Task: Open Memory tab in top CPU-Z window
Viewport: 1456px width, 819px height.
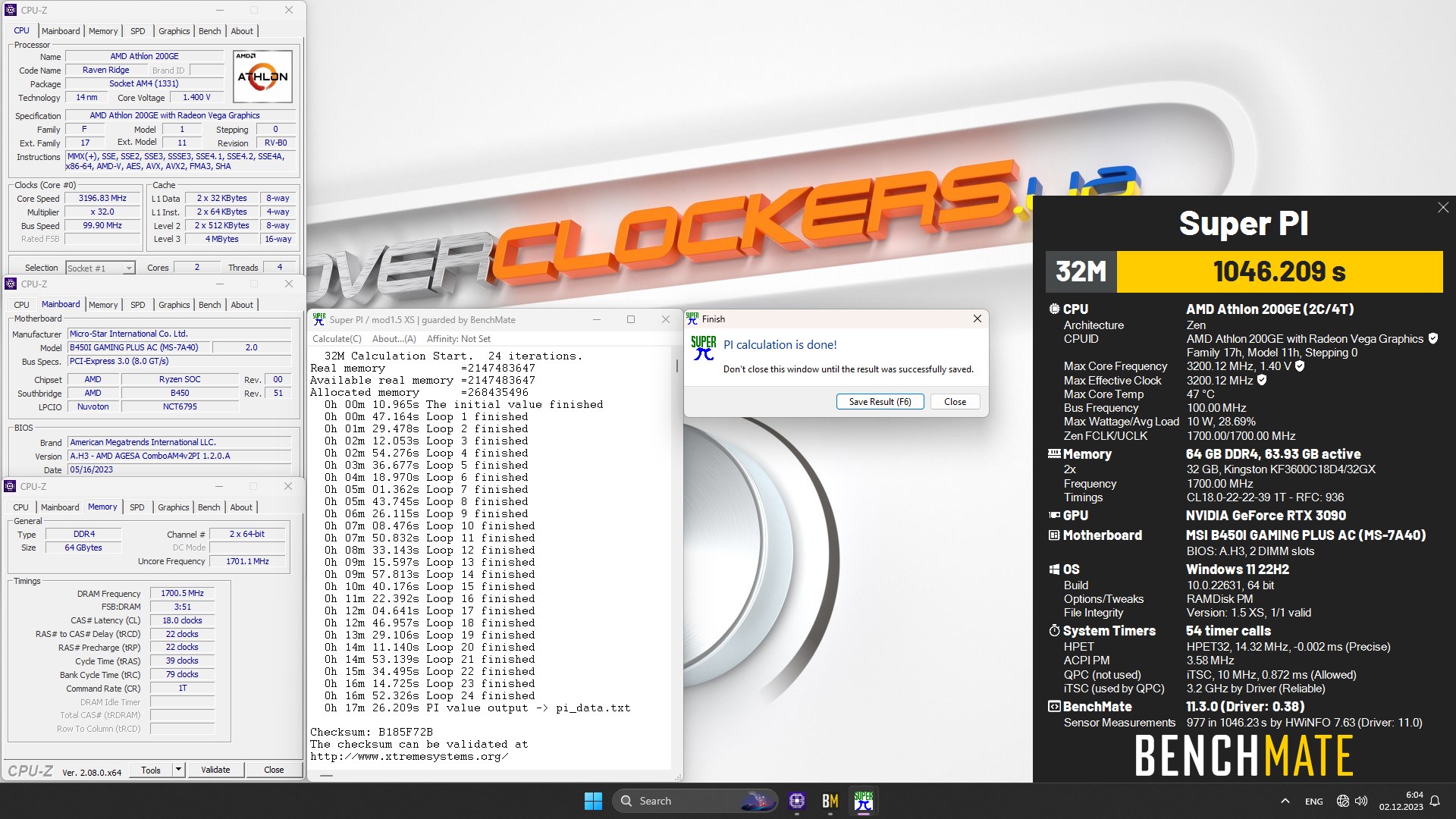Action: 103,31
